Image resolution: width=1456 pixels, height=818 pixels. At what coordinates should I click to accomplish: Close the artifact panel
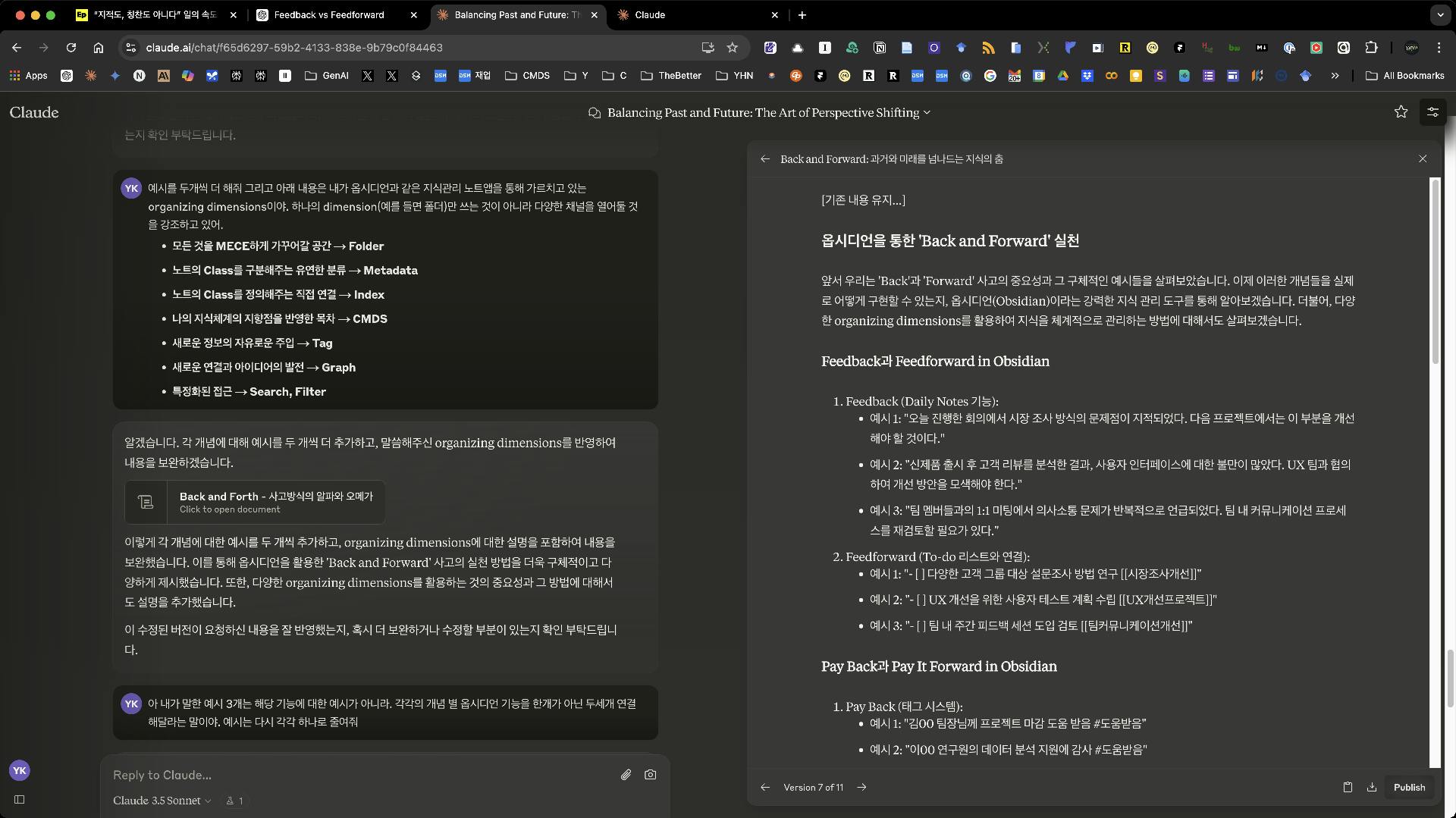click(x=1423, y=158)
